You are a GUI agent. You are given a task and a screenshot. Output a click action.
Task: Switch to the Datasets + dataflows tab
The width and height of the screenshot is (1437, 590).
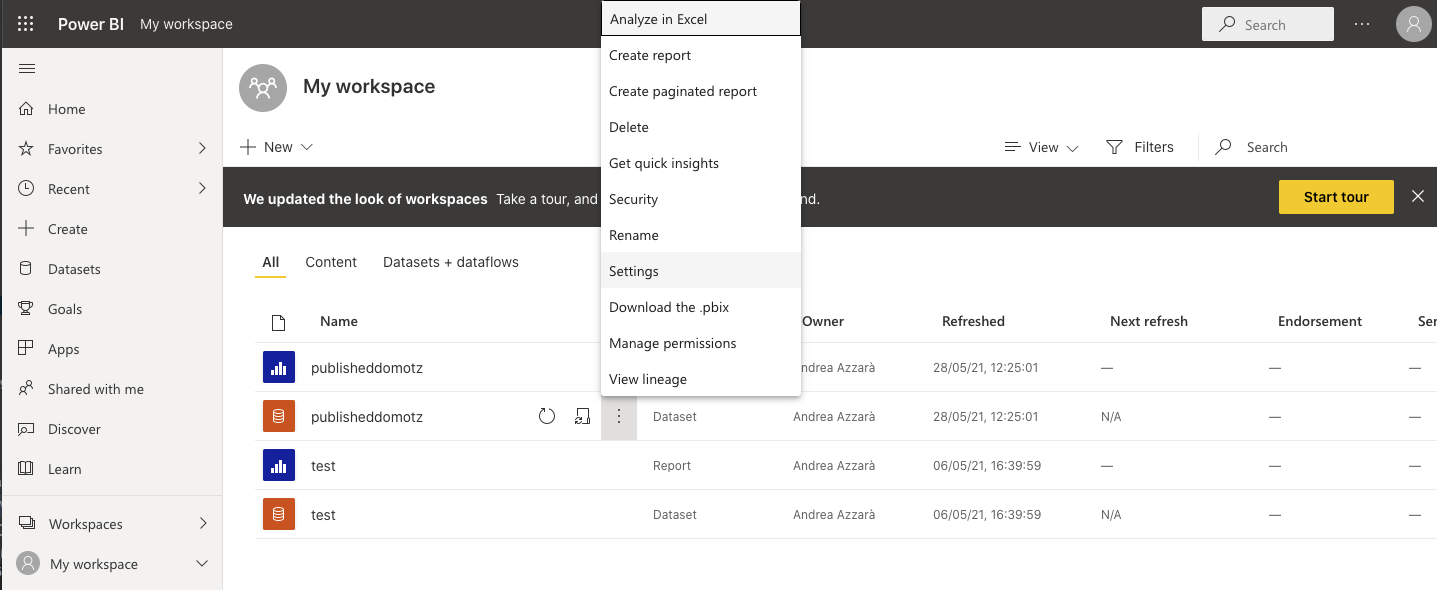pyautogui.click(x=451, y=262)
